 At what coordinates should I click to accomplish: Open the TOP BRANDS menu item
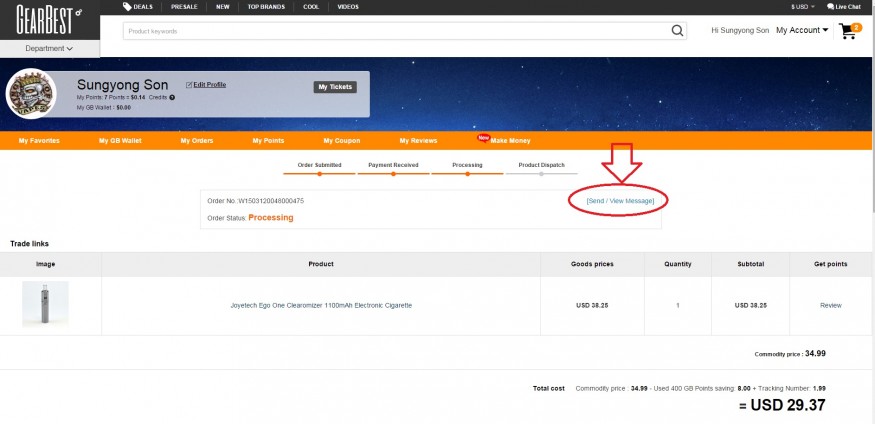tap(266, 7)
